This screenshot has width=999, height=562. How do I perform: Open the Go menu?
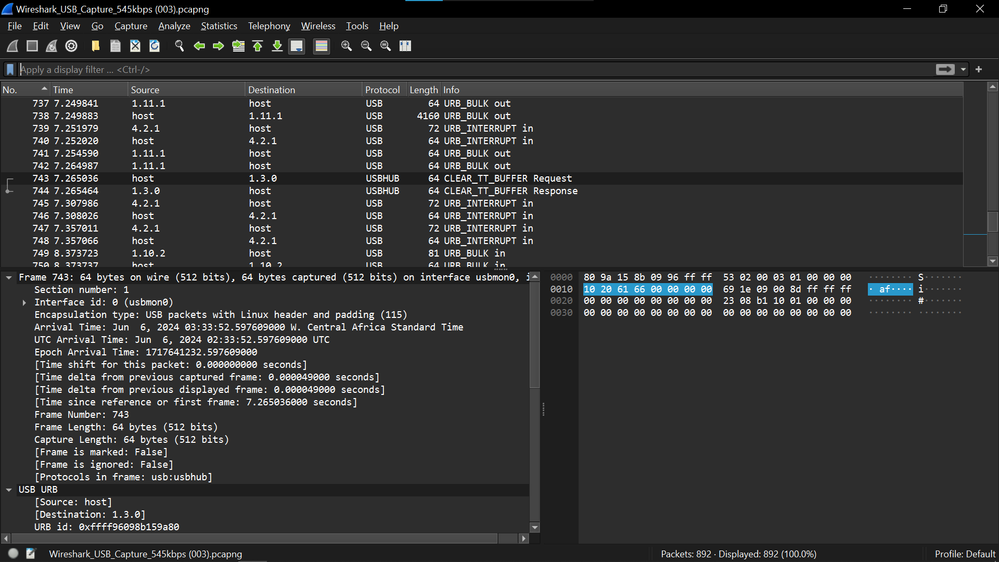(97, 26)
